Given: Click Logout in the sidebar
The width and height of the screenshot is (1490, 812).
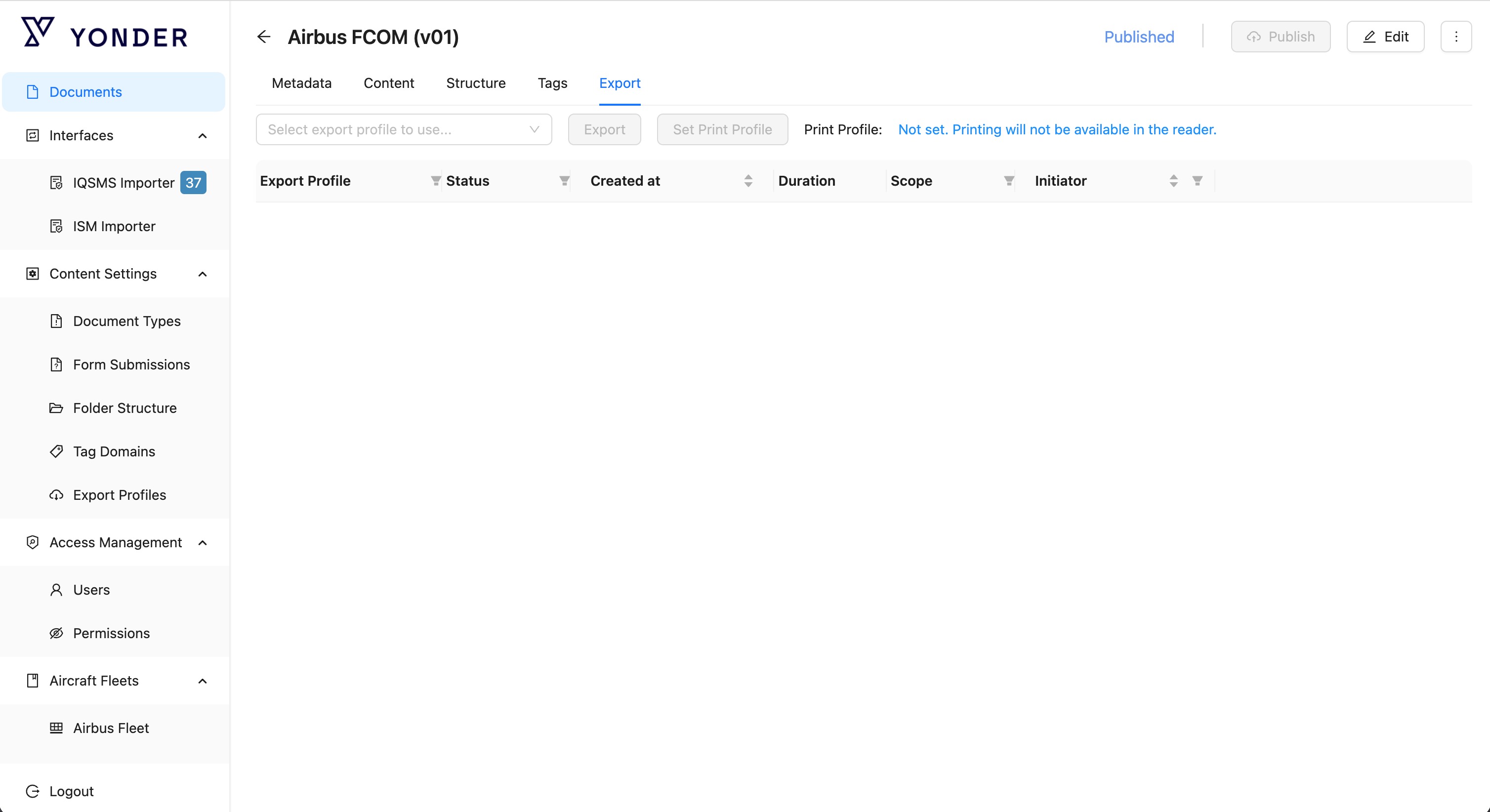Looking at the screenshot, I should [71, 791].
